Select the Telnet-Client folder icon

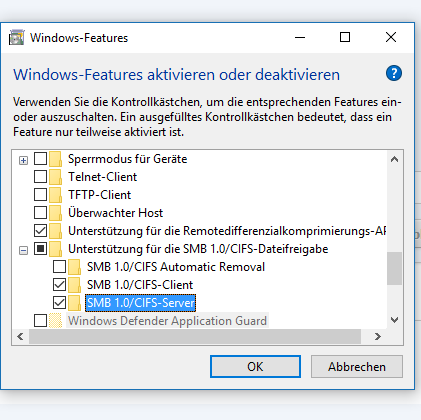click(55, 177)
